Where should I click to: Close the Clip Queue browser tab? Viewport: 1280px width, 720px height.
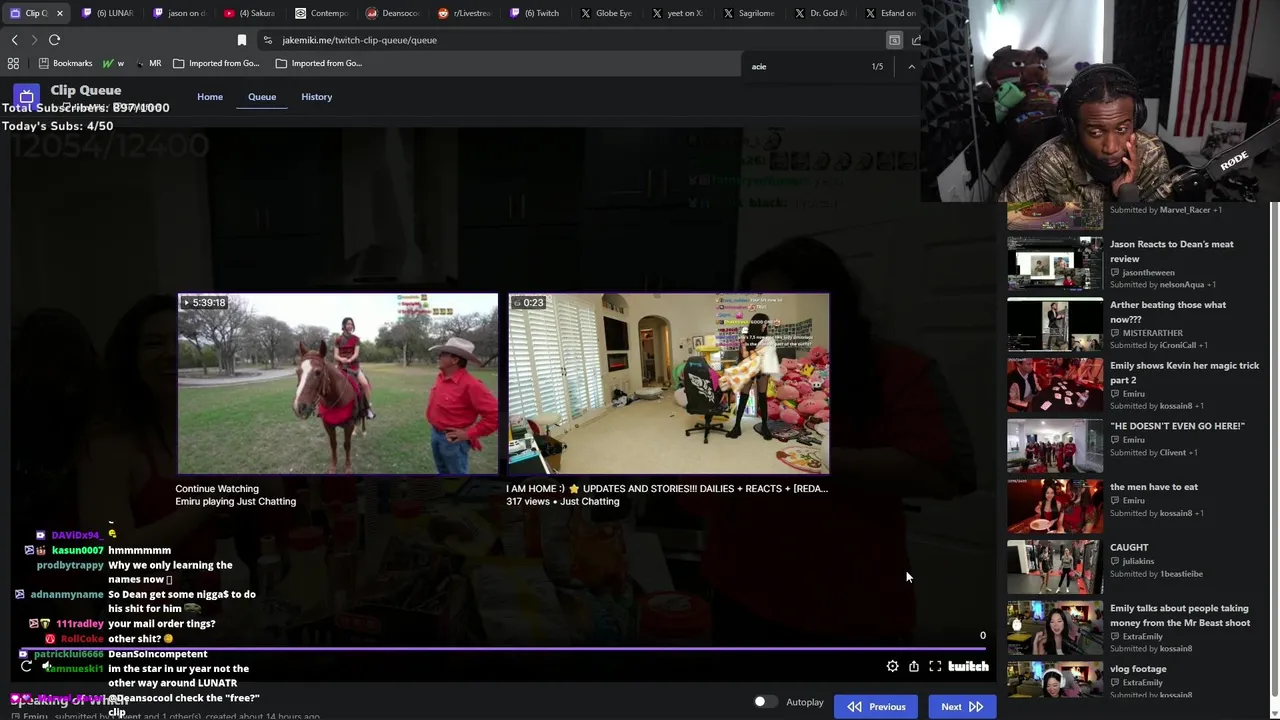click(59, 13)
